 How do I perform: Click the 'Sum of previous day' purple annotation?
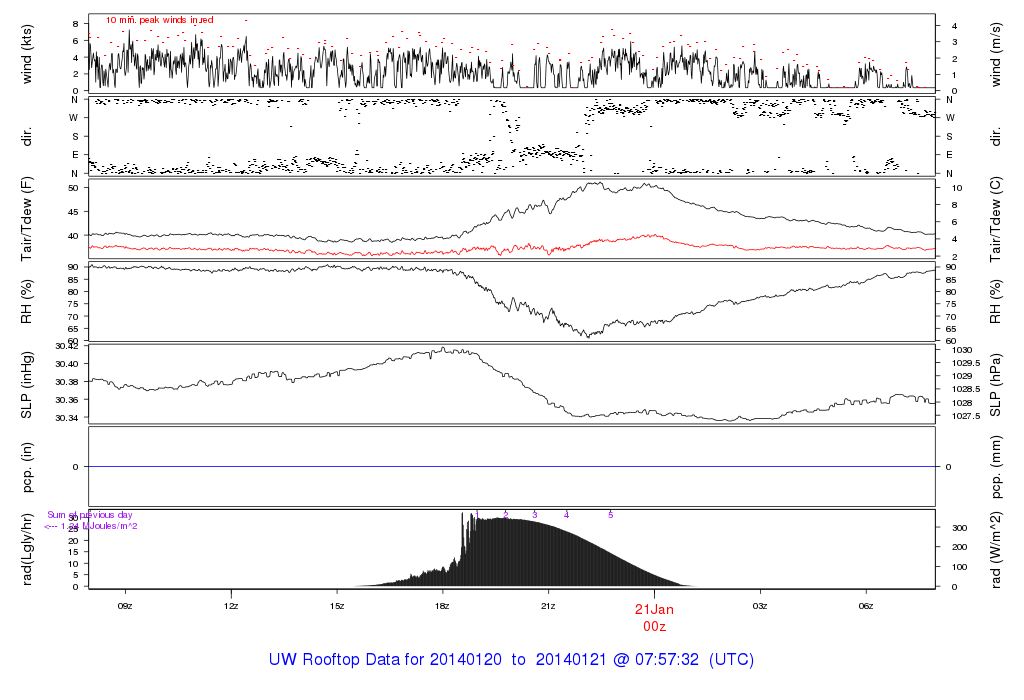click(x=90, y=515)
